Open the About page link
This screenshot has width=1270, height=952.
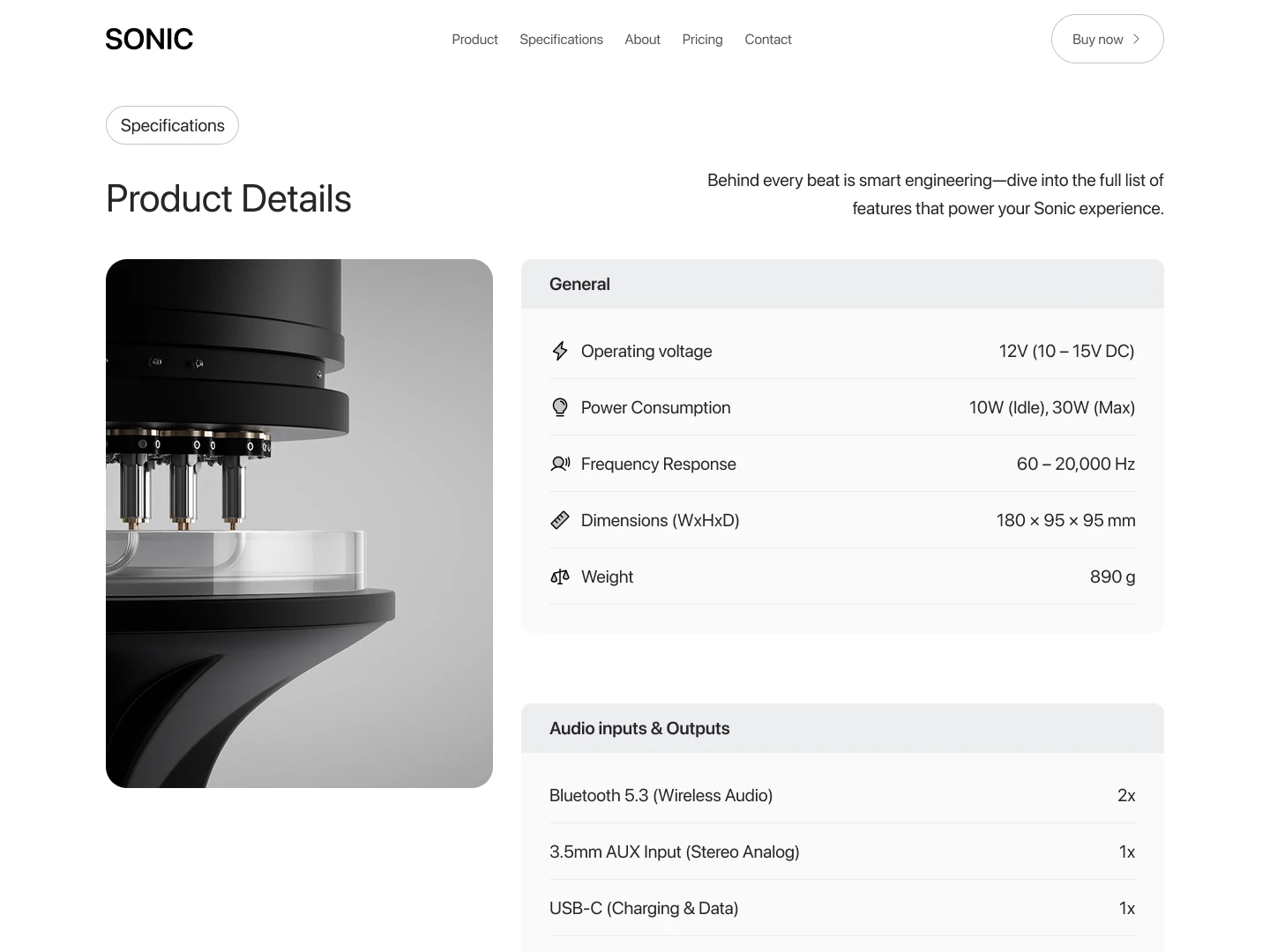(x=642, y=39)
